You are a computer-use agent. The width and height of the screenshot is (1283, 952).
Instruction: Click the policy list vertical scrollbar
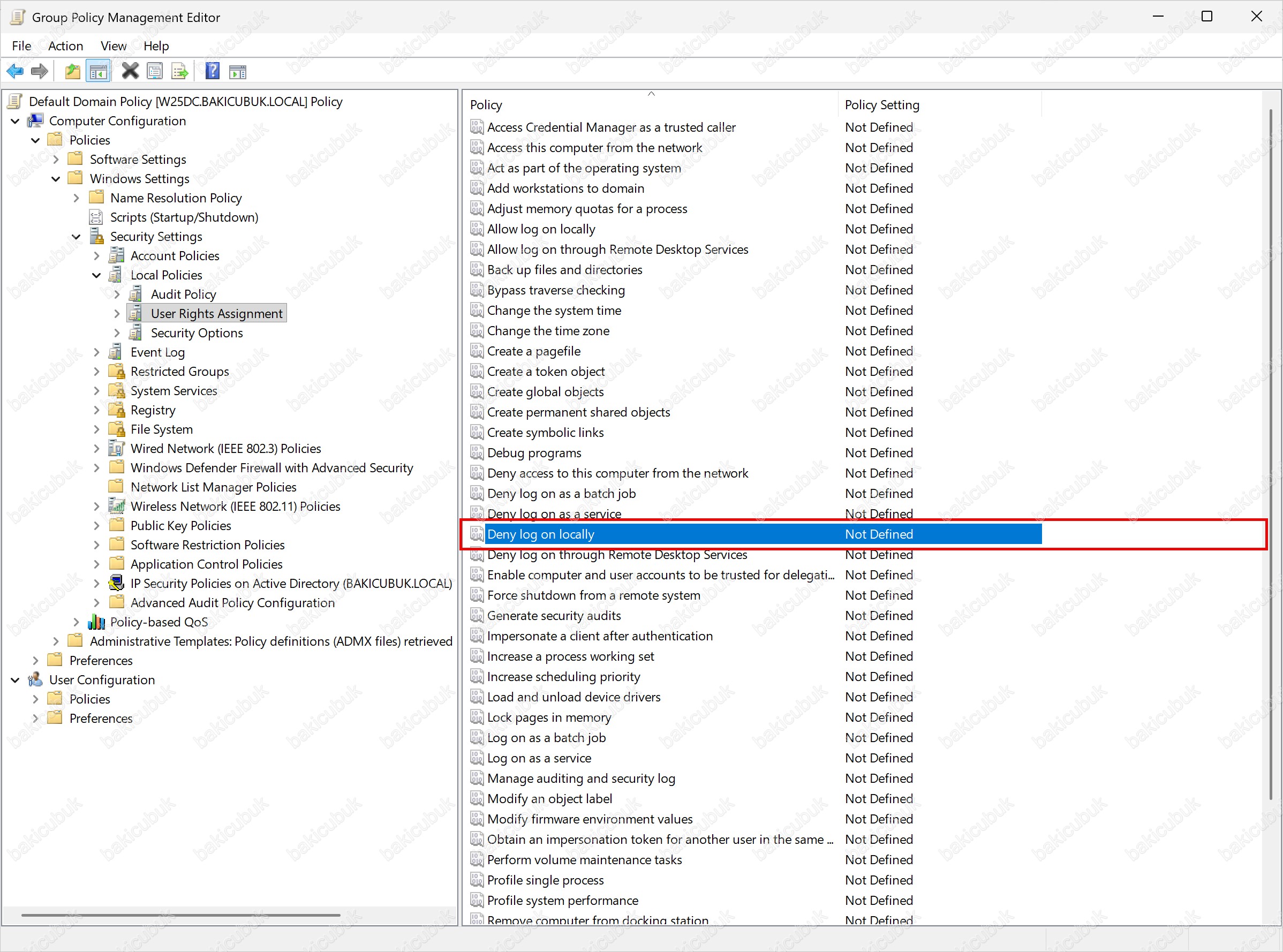1270,455
